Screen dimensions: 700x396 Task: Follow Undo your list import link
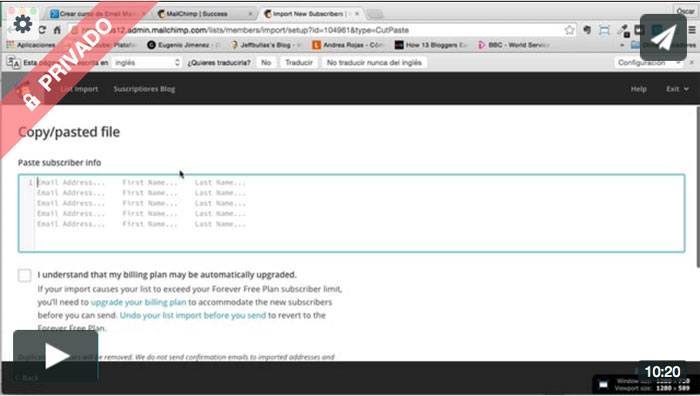[x=193, y=315]
